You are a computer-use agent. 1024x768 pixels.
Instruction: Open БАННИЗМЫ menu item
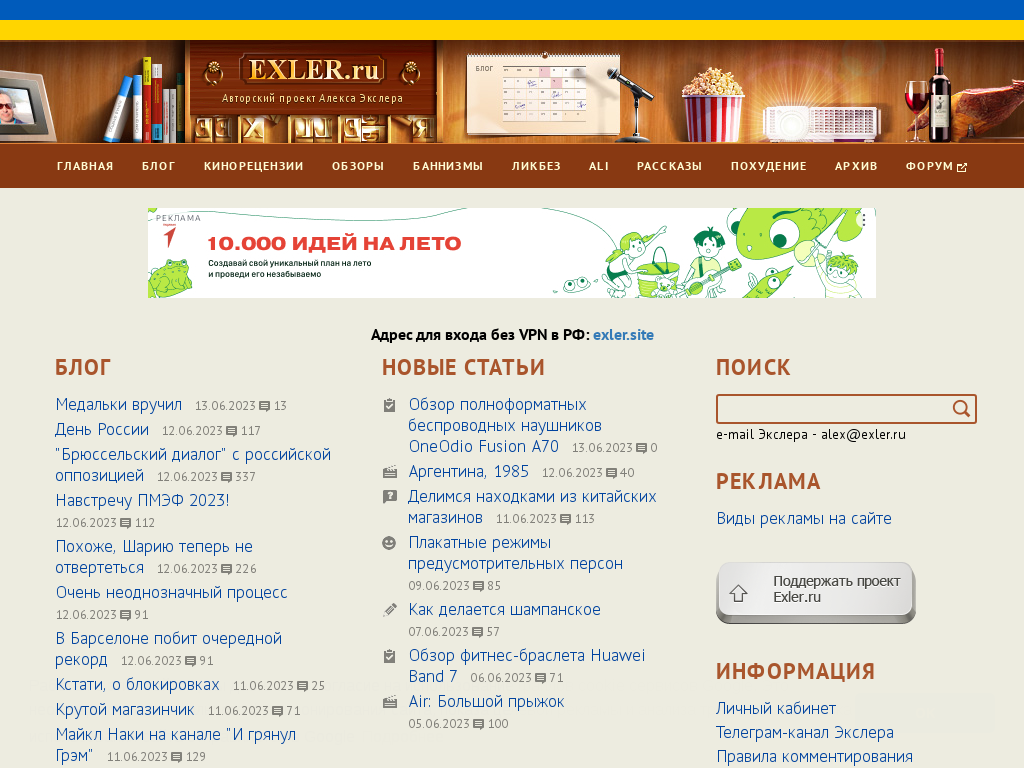point(448,166)
